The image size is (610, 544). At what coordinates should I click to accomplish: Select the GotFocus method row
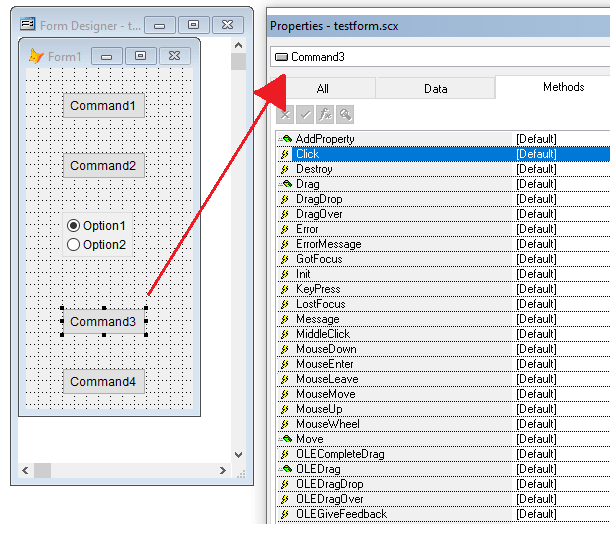pyautogui.click(x=443, y=259)
